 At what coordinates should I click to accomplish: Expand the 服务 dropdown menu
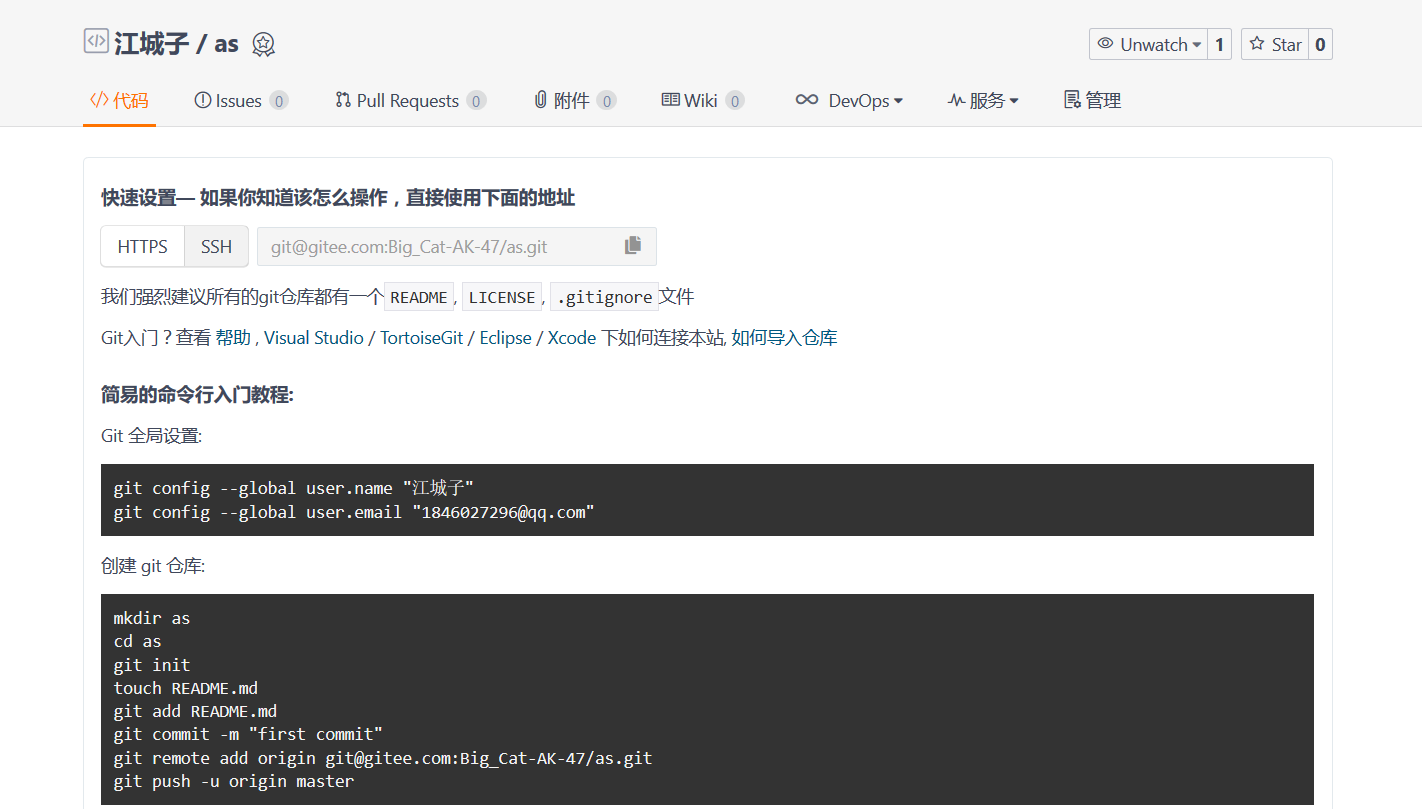pyautogui.click(x=983, y=100)
